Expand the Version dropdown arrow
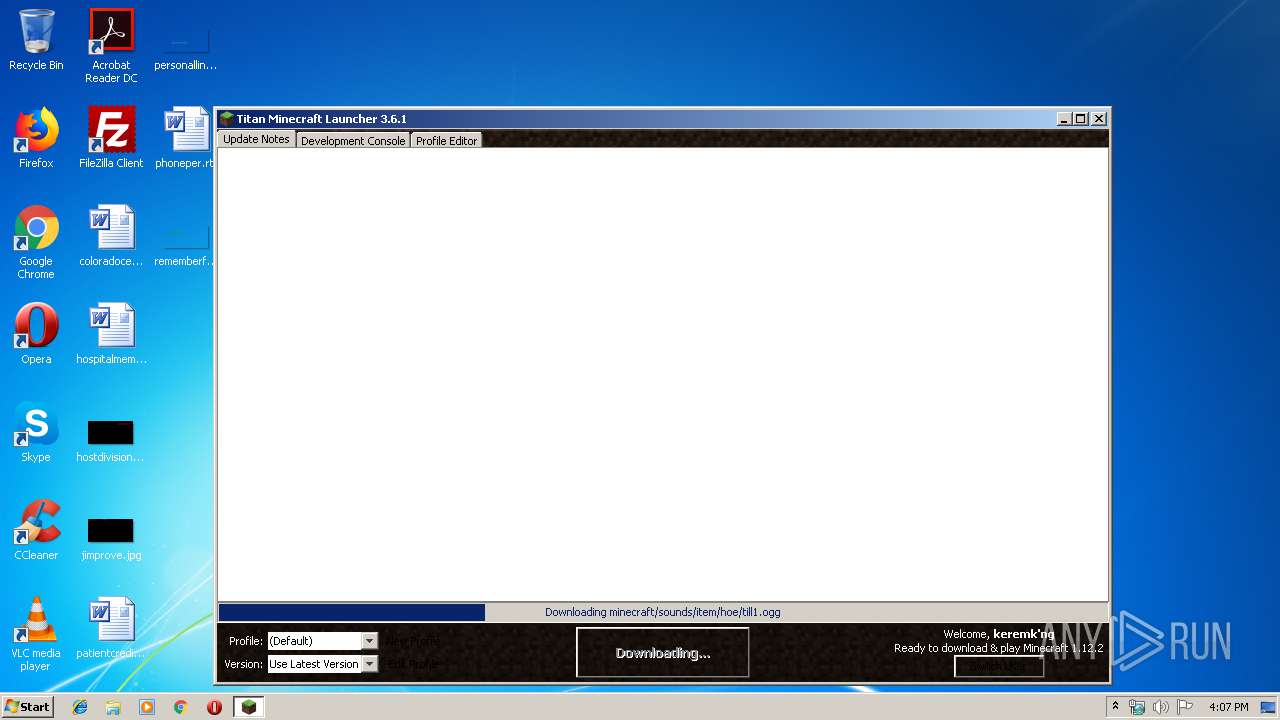 (x=370, y=664)
